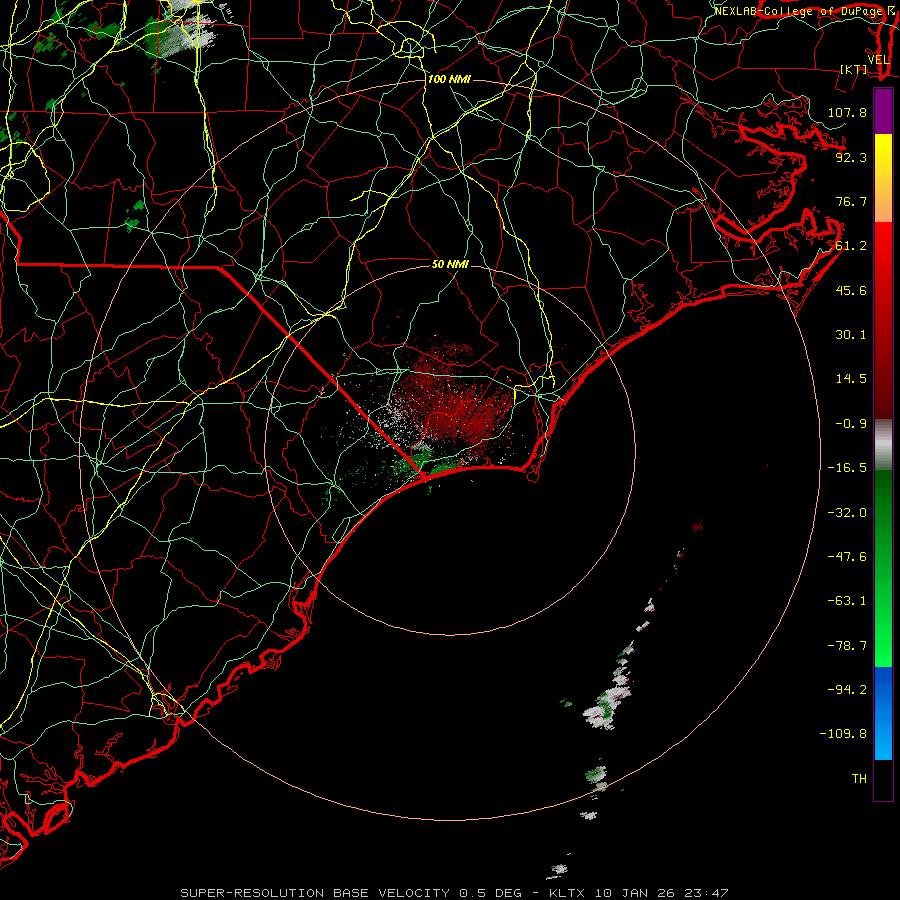Click the -16.5 velocity scale value

(x=847, y=468)
